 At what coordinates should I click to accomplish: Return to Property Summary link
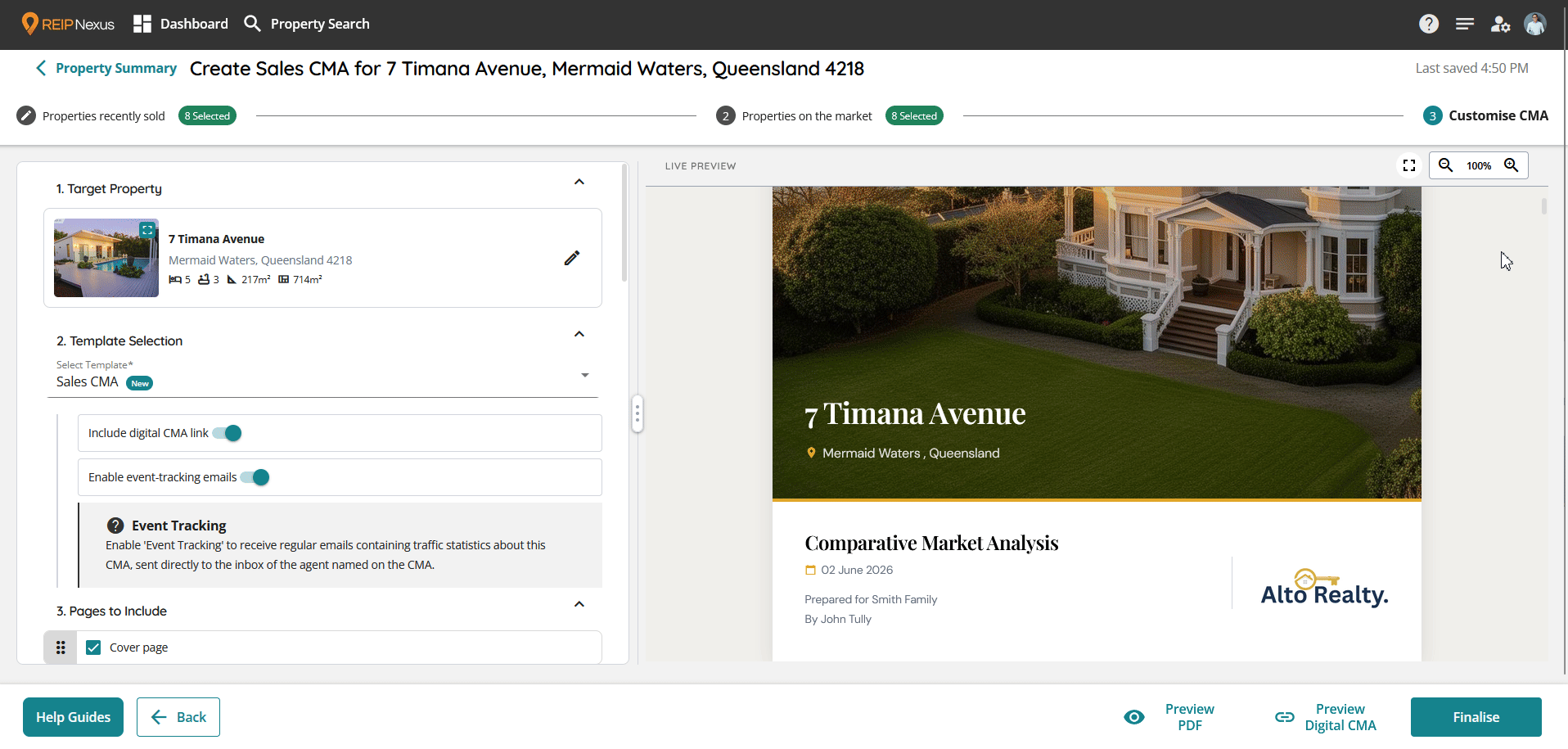116,68
